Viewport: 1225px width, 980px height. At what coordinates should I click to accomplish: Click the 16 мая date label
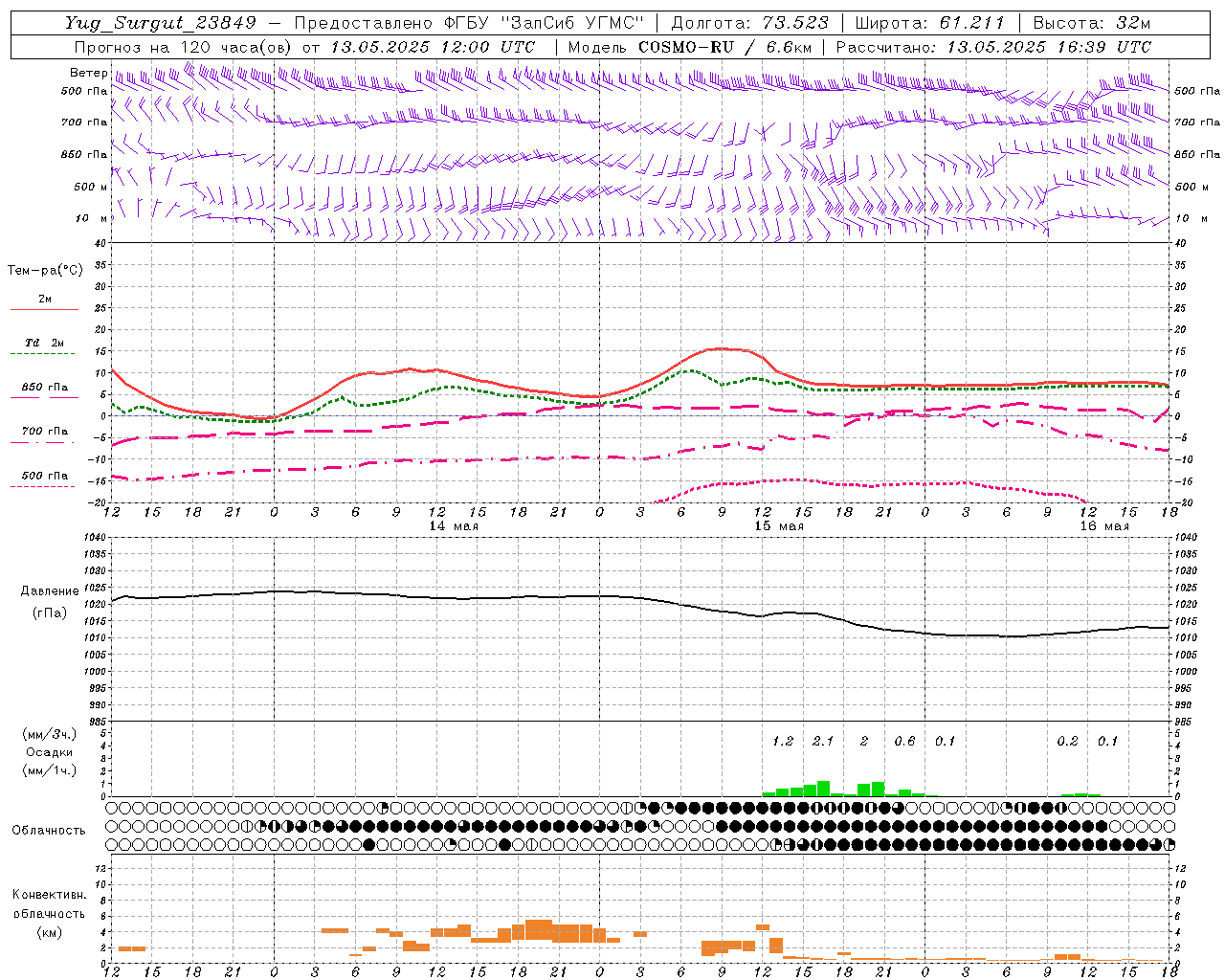pyautogui.click(x=1104, y=526)
